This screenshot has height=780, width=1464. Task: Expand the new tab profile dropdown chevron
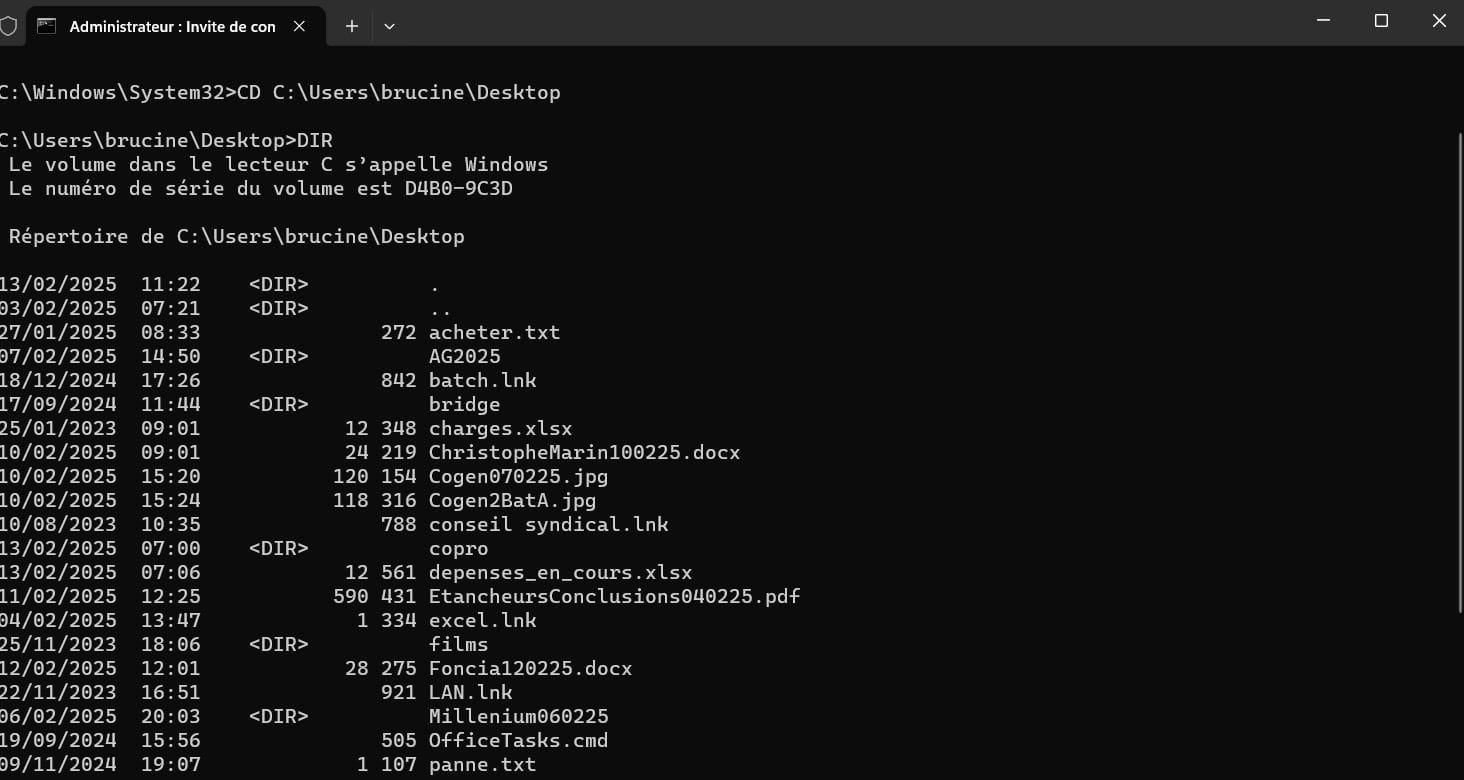pyautogui.click(x=389, y=26)
